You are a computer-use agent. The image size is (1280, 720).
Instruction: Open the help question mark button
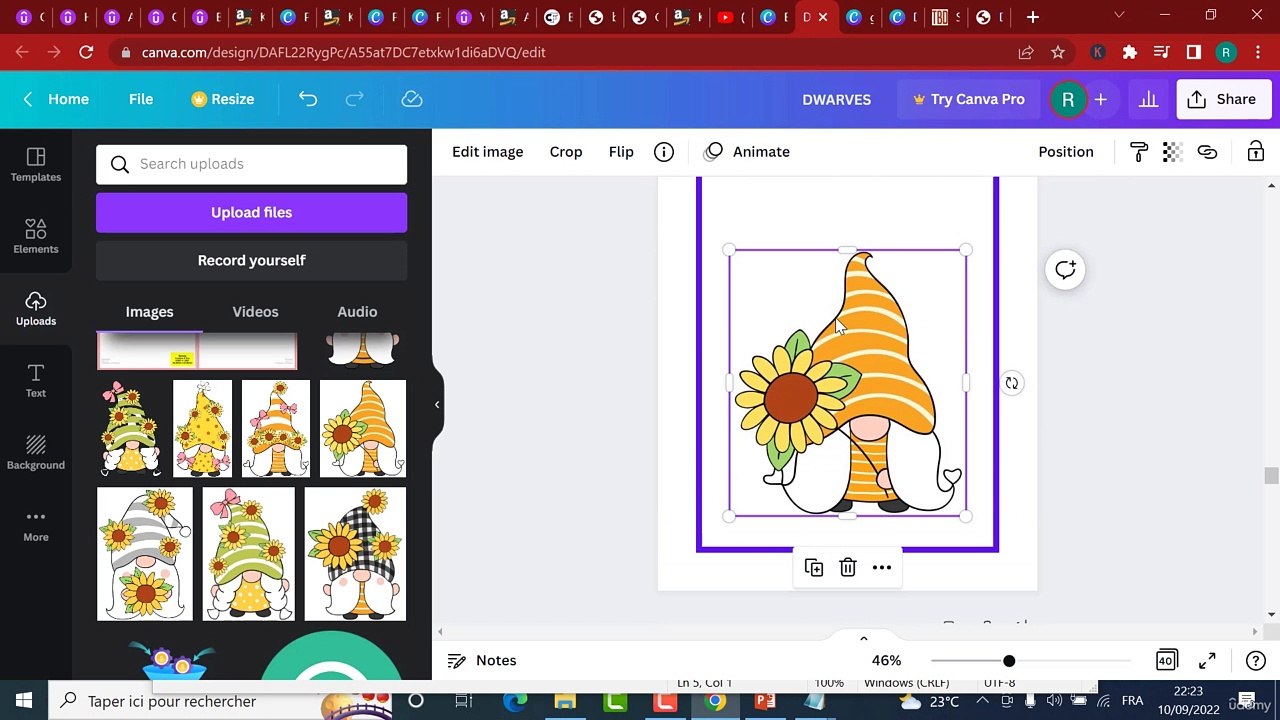[x=1256, y=661]
